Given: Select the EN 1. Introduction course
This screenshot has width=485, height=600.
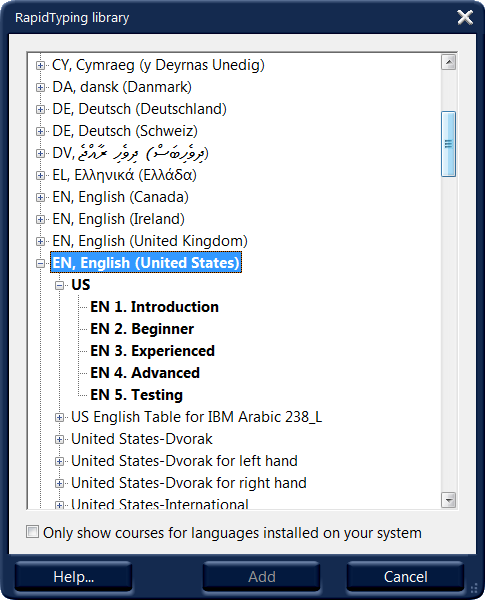Looking at the screenshot, I should tap(154, 307).
